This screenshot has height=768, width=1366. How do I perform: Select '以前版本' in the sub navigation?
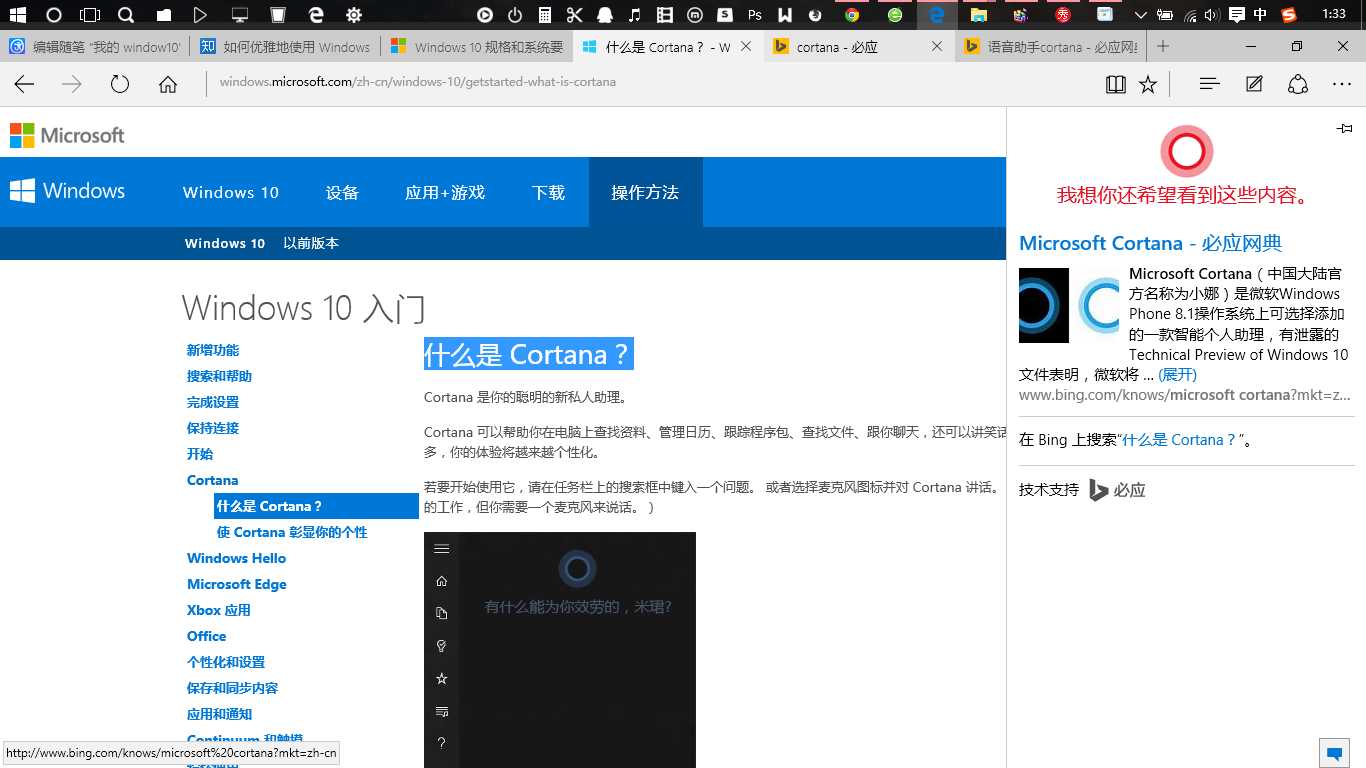(311, 243)
